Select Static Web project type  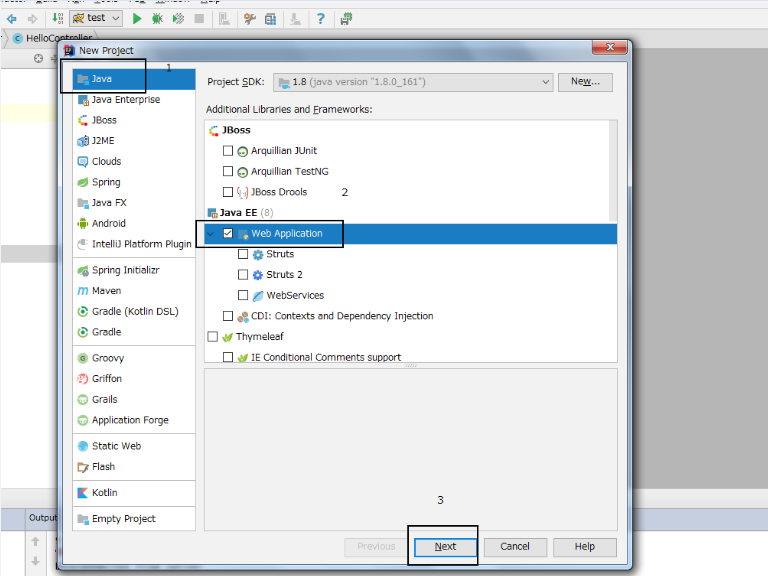134,446
